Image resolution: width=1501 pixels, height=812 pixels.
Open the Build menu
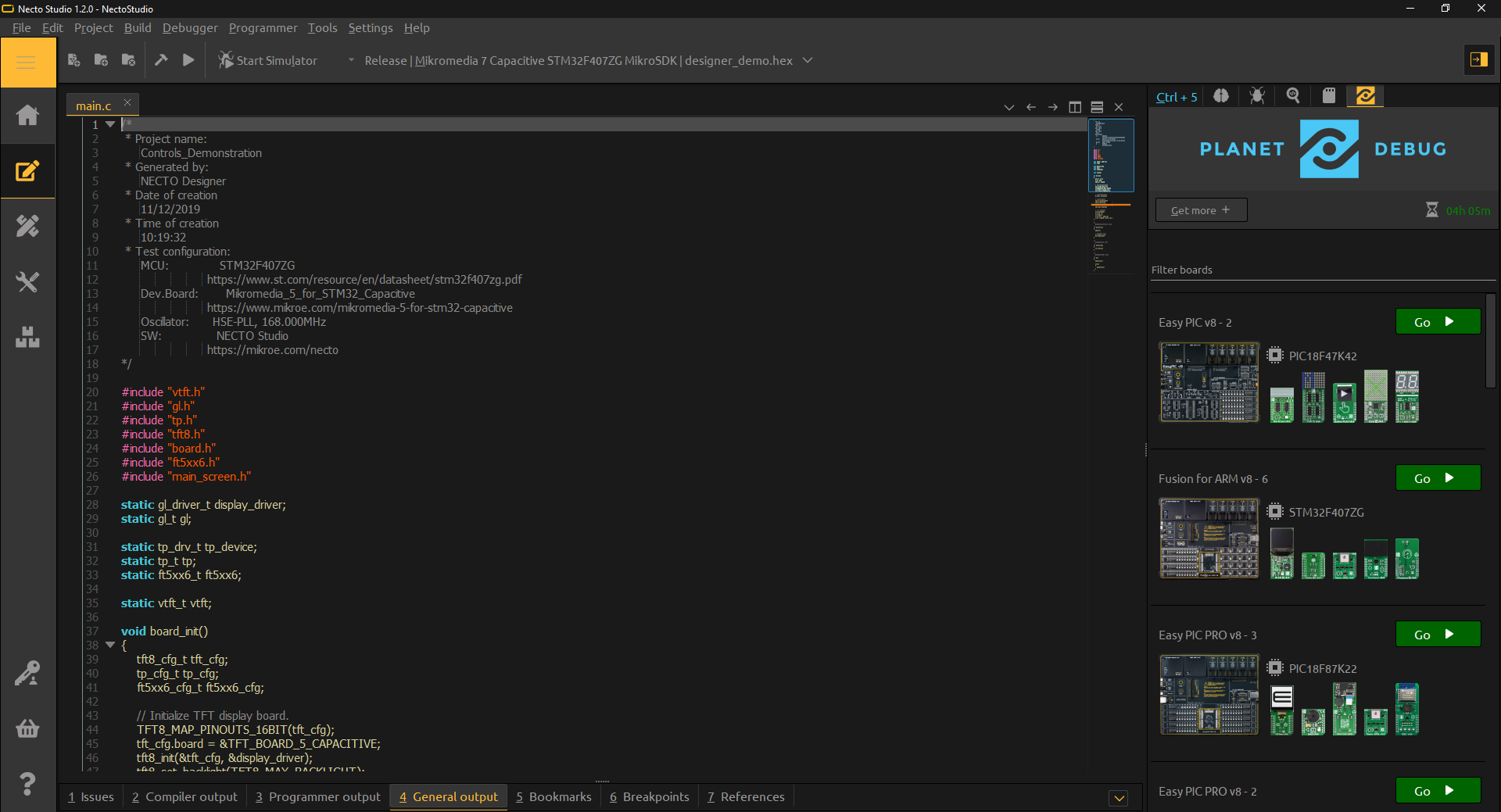[x=138, y=27]
